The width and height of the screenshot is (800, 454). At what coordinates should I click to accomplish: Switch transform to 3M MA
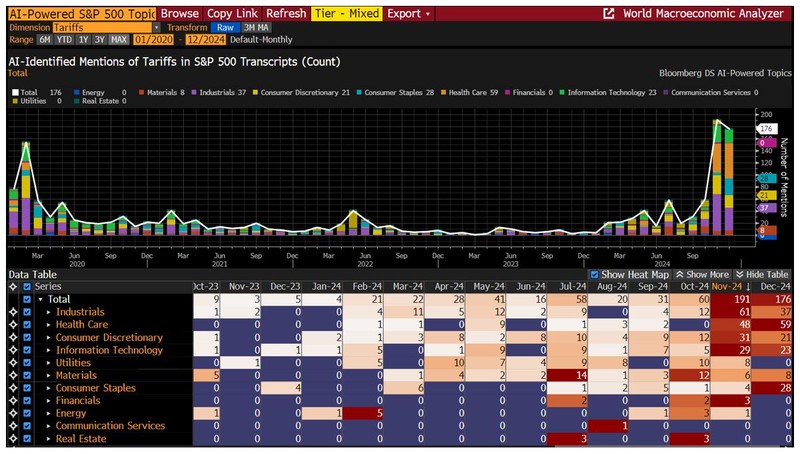(258, 28)
